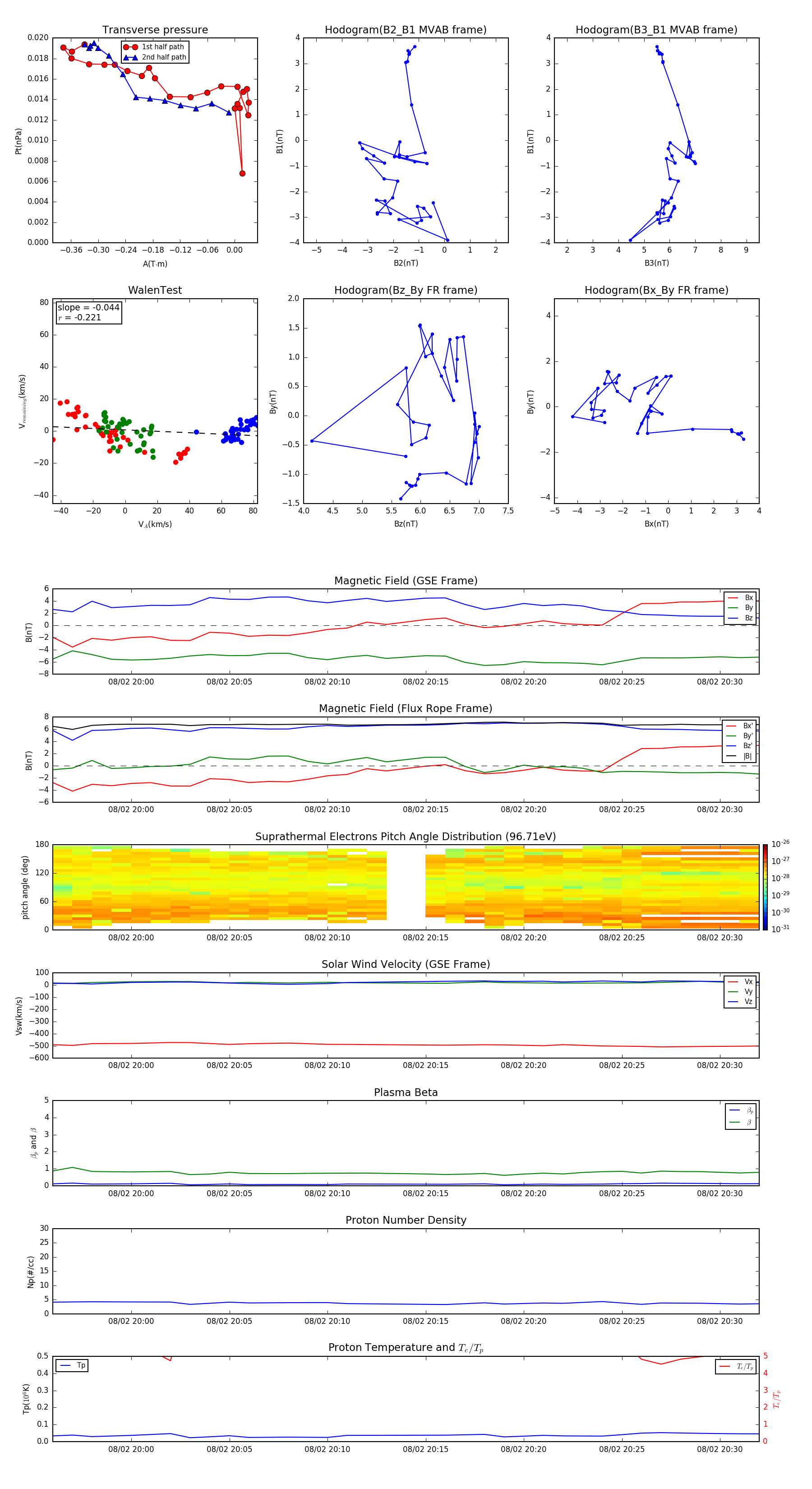The image size is (812, 1489).
Task: Click 'B2(nT)' x-axis label
Action: 406,263
